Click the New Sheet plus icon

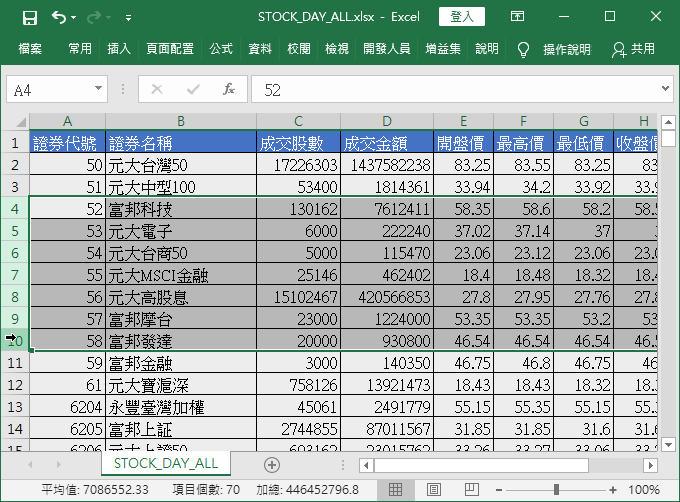pos(272,465)
